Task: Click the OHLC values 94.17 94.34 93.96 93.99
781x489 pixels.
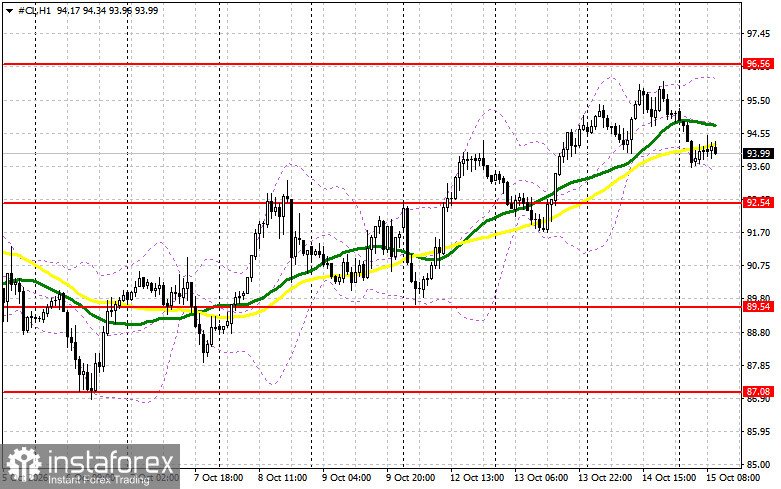Action: (107, 10)
